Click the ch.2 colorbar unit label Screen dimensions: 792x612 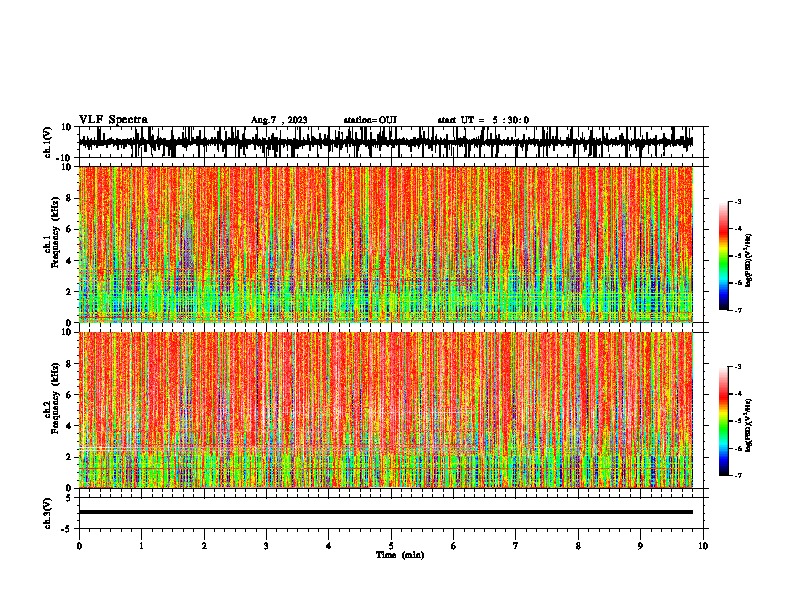click(749, 425)
